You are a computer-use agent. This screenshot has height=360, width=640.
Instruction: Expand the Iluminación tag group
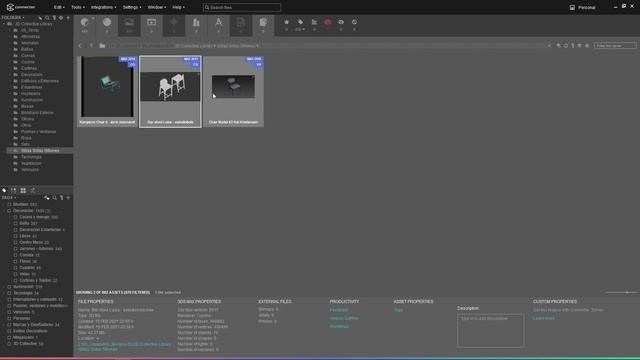click(x=4, y=287)
